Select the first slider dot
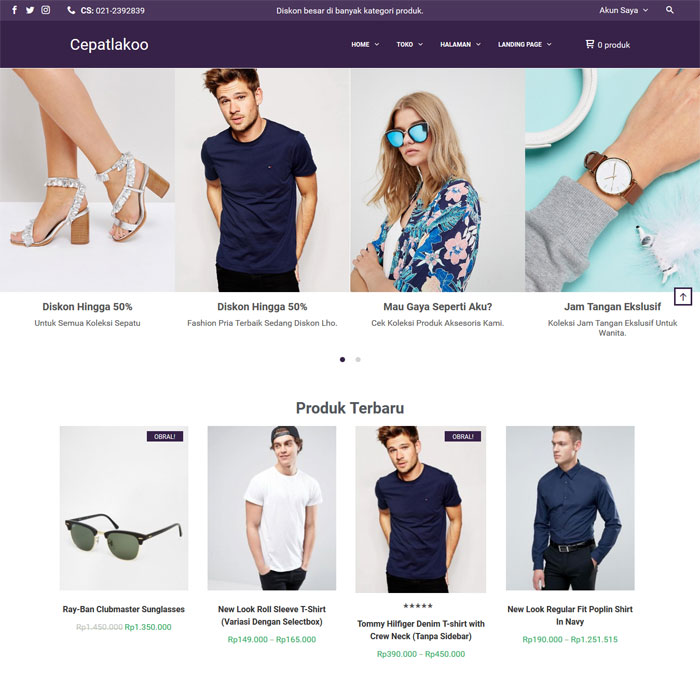Image resolution: width=700 pixels, height=683 pixels. tap(342, 359)
